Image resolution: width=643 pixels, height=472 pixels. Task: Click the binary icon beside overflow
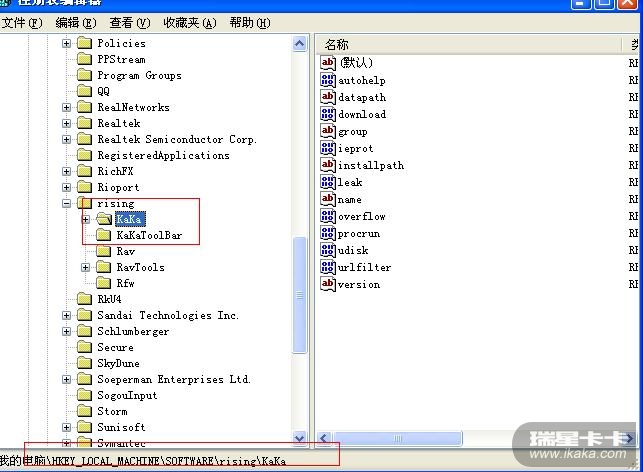pos(328,216)
